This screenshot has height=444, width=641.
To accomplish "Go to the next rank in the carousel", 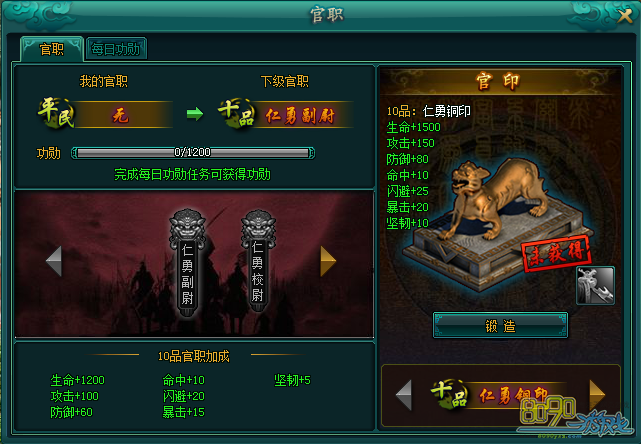I will pos(327,261).
